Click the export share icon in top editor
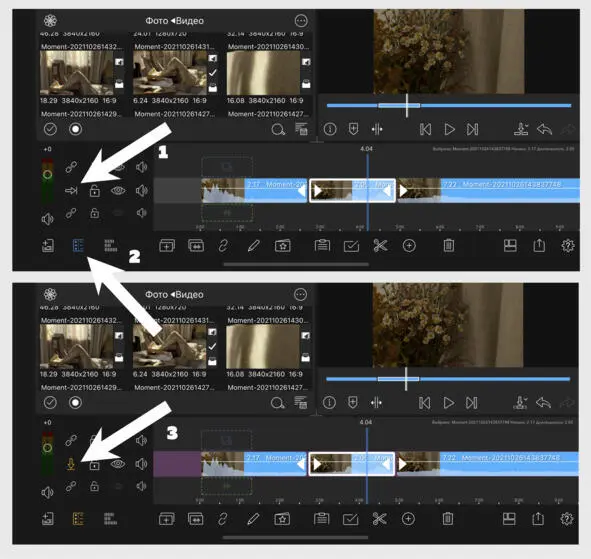 pos(539,245)
